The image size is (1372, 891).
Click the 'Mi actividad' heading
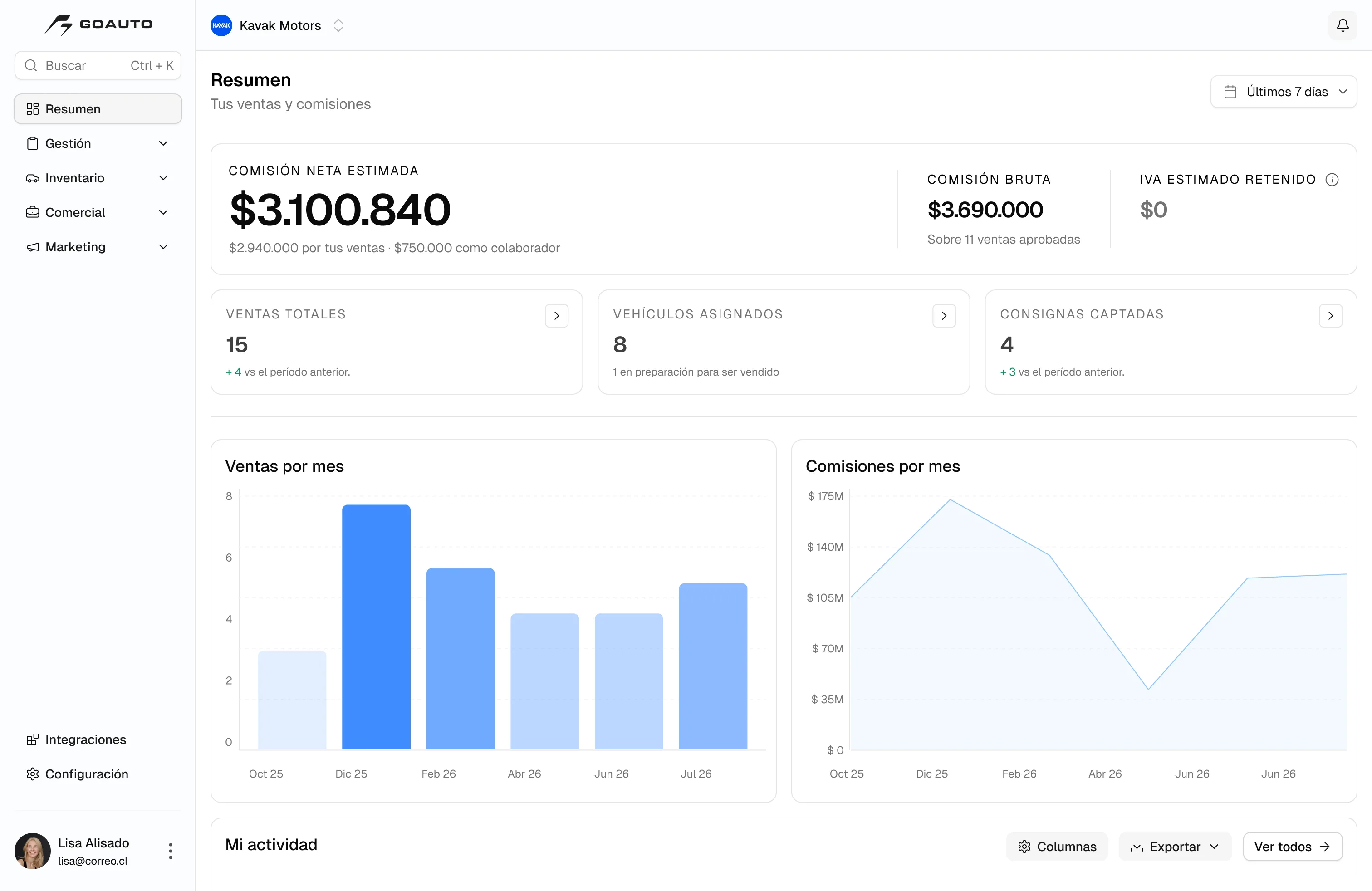[x=271, y=845]
